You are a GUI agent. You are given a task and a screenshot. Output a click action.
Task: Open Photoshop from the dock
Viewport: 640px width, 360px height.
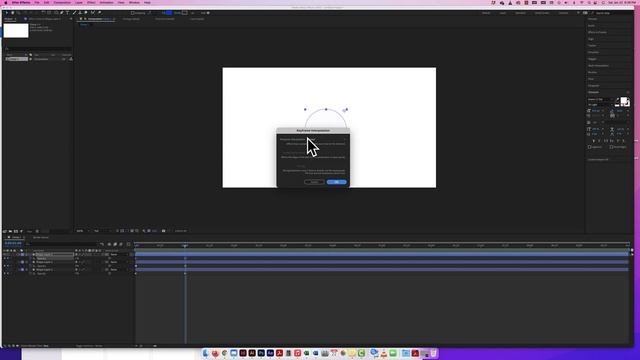pos(261,353)
